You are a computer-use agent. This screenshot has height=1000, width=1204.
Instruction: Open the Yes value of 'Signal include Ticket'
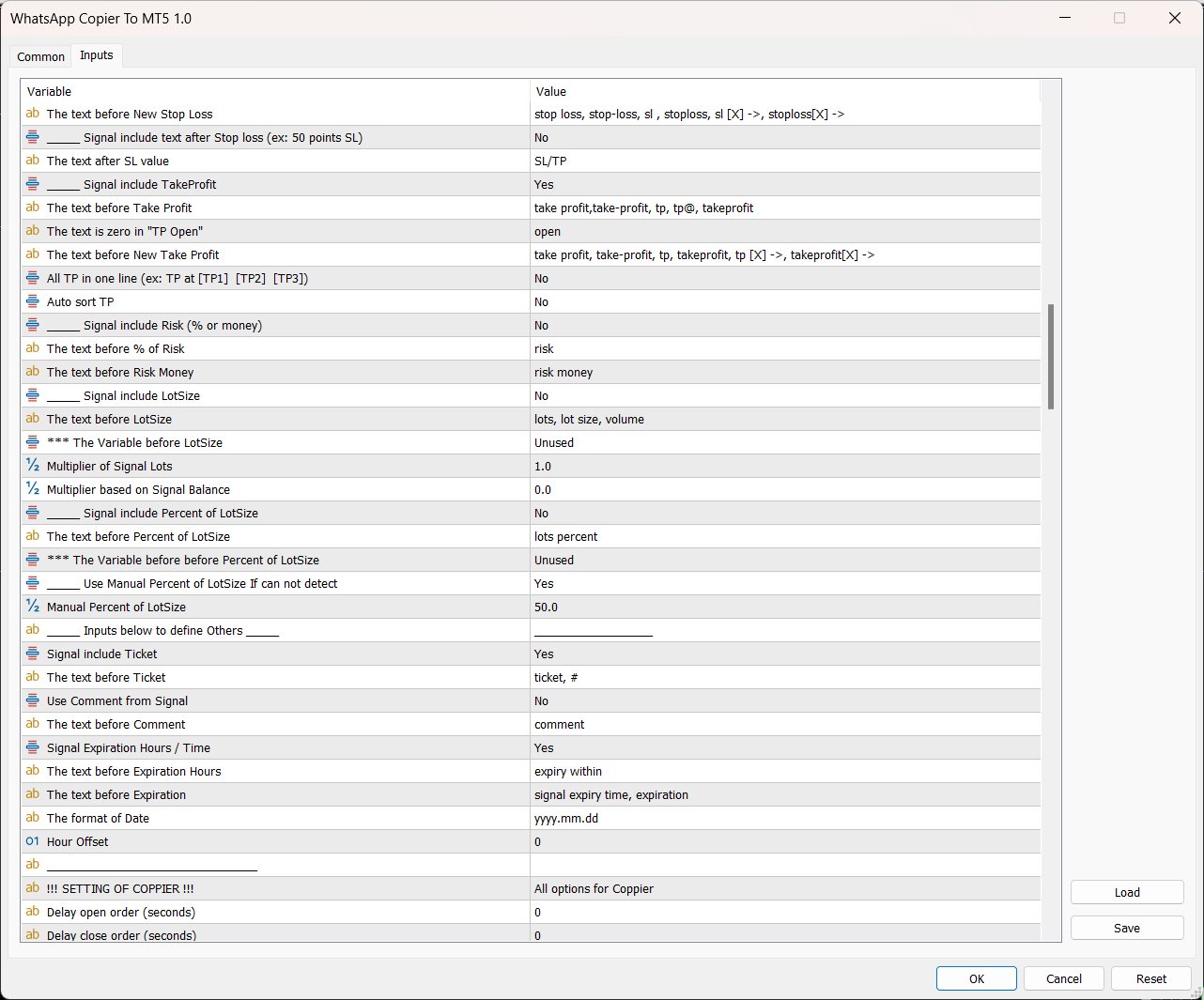pos(785,654)
